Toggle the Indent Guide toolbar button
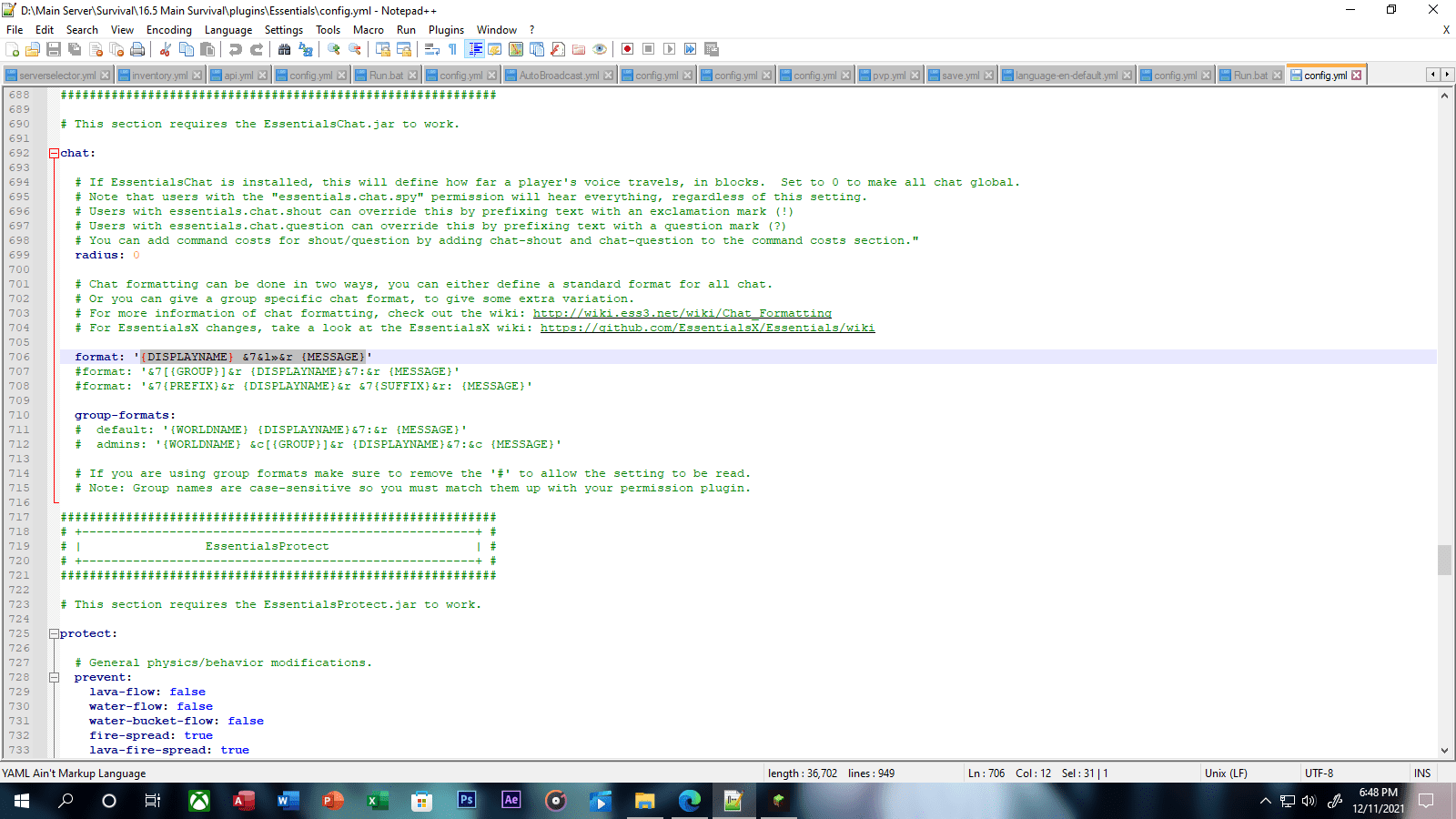Screen dimensions: 1456x819 pyautogui.click(x=474, y=49)
